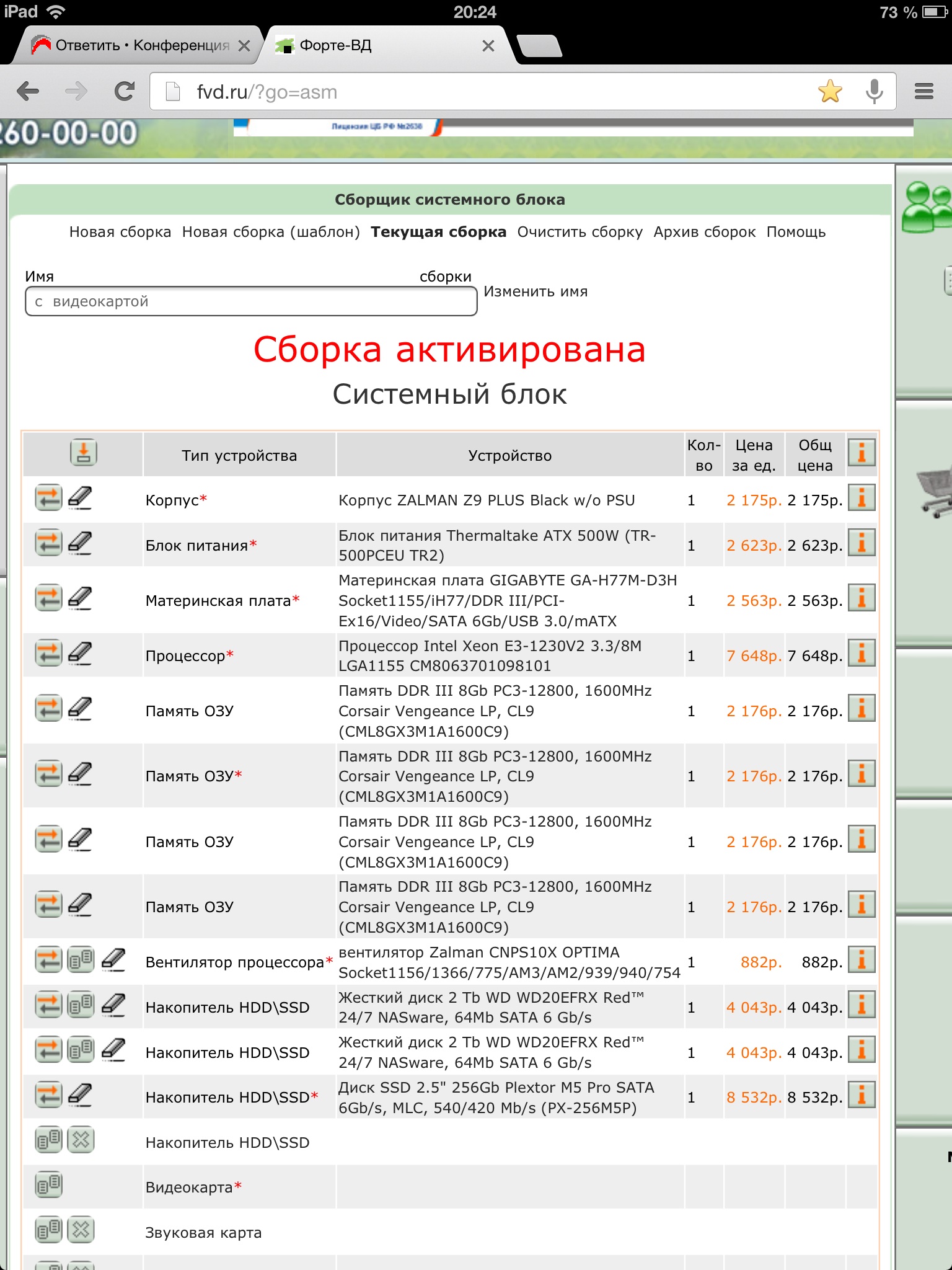Click Очистить сборку menu item
The image size is (952, 1270).
(580, 232)
